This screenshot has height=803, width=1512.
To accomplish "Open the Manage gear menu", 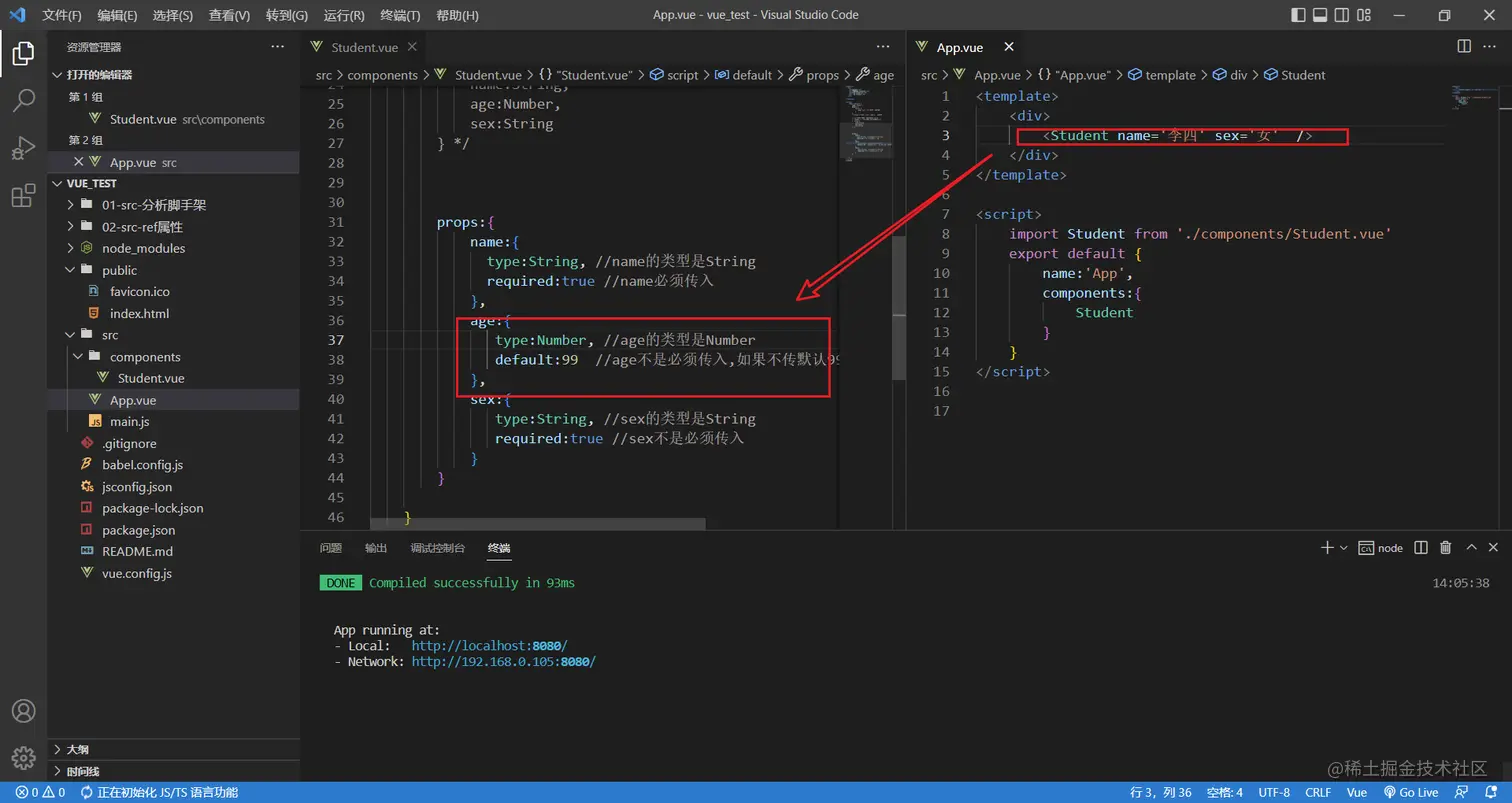I will (x=23, y=757).
